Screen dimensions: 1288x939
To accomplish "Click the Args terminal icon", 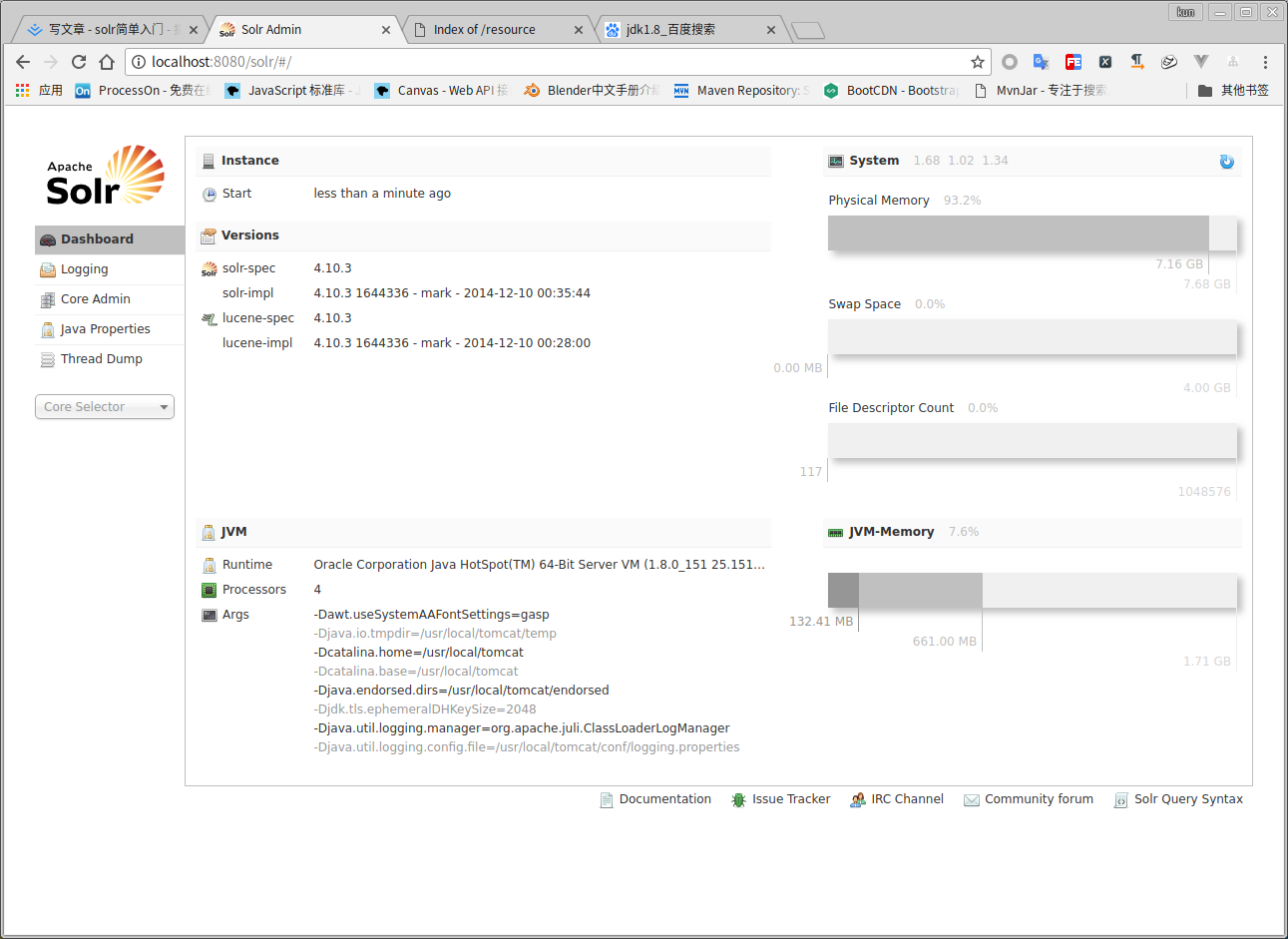I will 210,615.
